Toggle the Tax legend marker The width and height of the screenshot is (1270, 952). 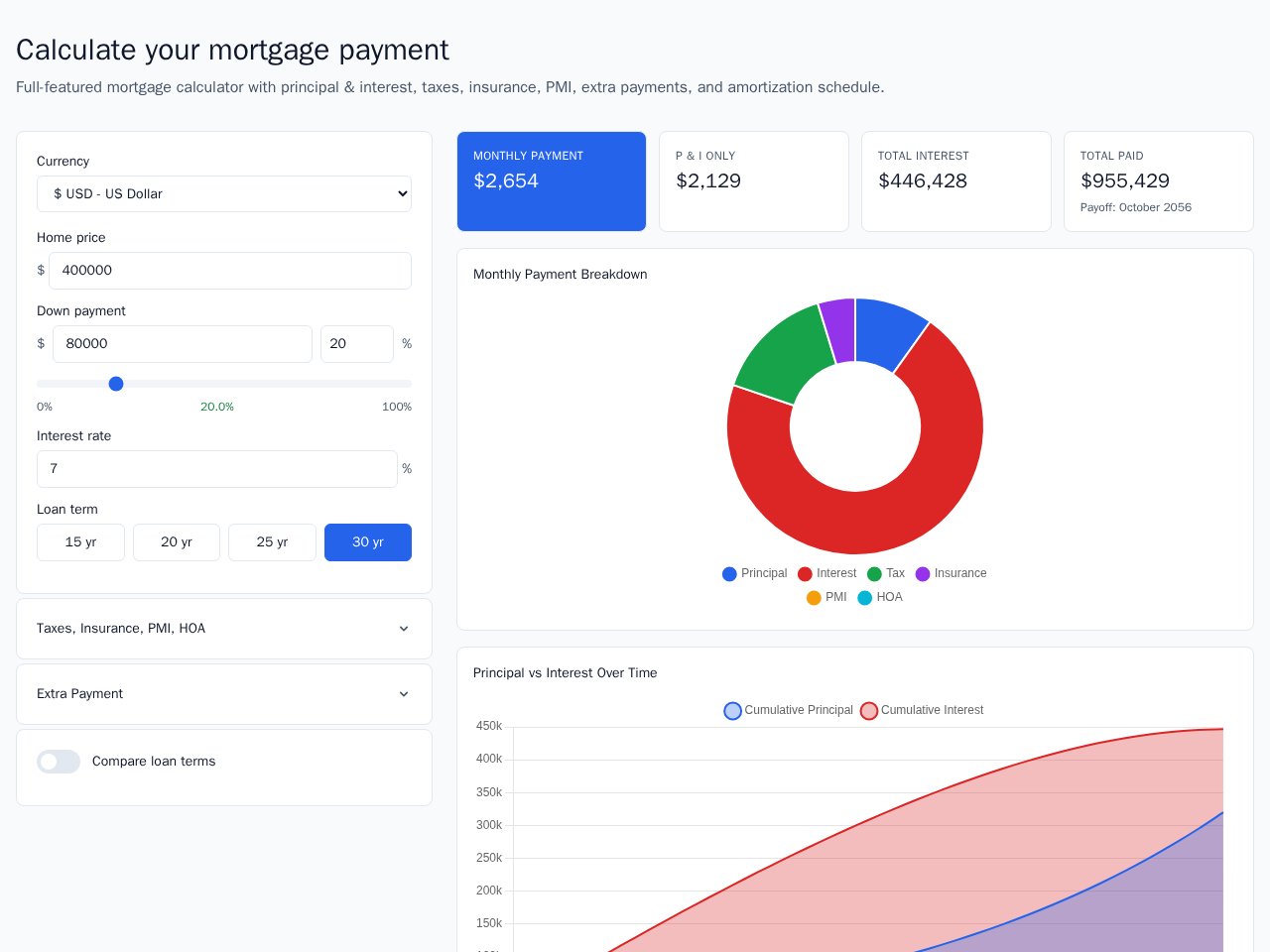pos(874,574)
